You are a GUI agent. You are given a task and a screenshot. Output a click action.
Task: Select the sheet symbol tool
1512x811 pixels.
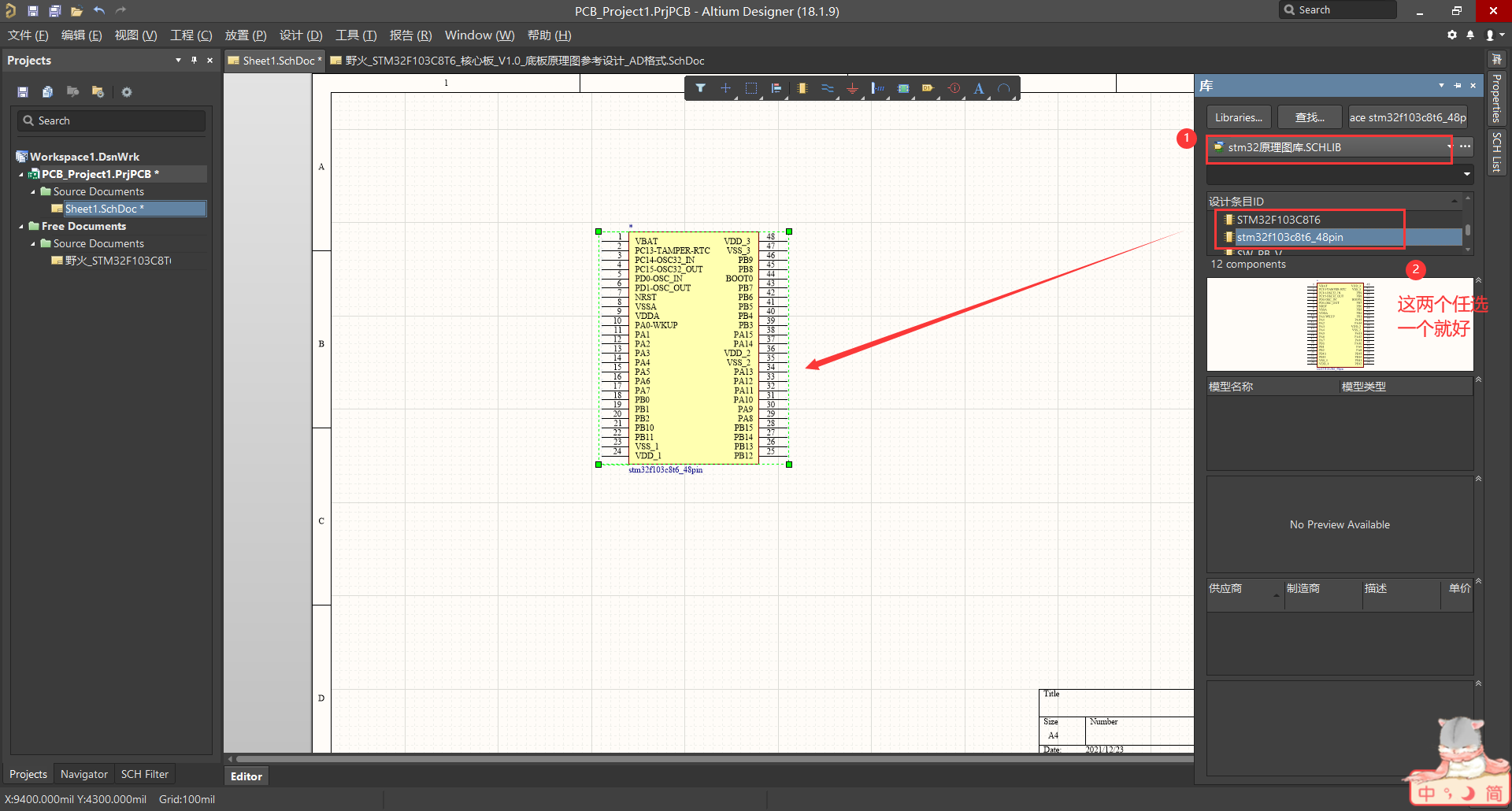click(903, 88)
